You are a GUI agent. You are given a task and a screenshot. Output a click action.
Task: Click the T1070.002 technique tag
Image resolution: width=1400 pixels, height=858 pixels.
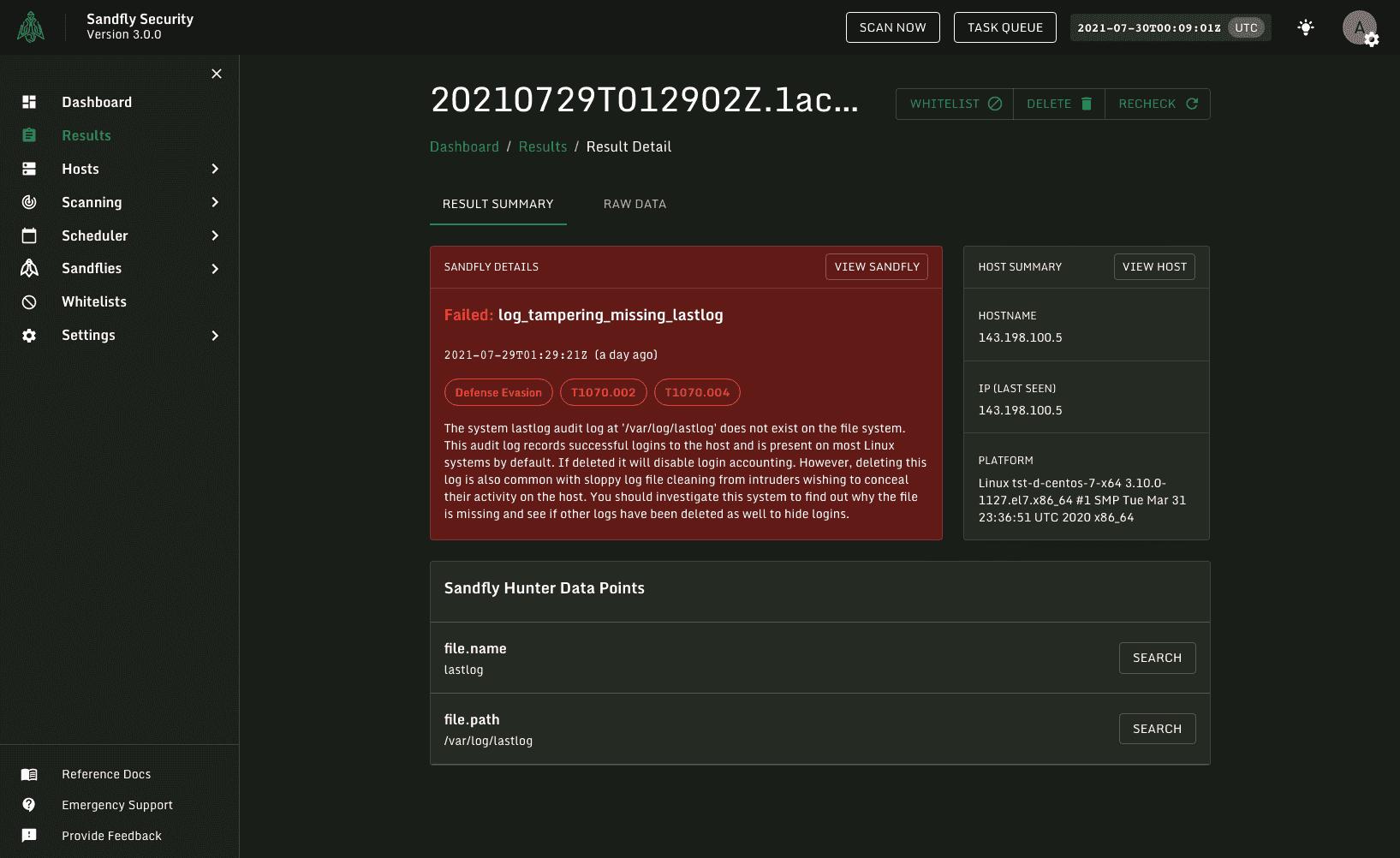tap(604, 392)
